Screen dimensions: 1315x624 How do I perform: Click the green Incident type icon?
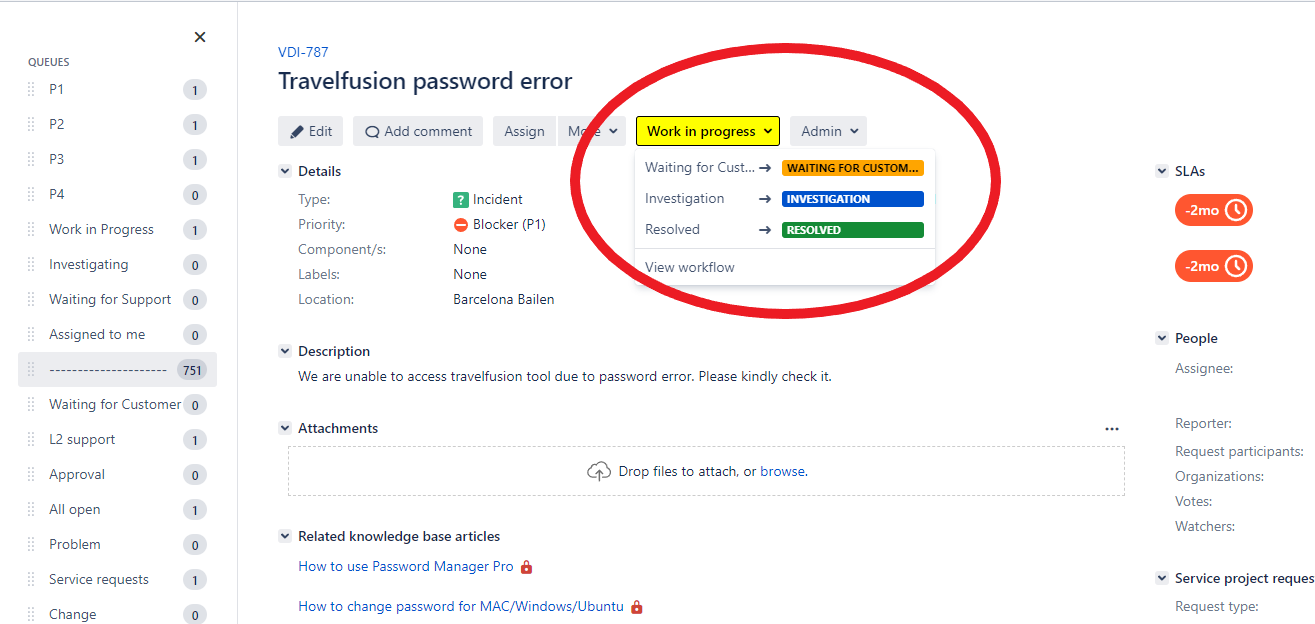click(461, 200)
